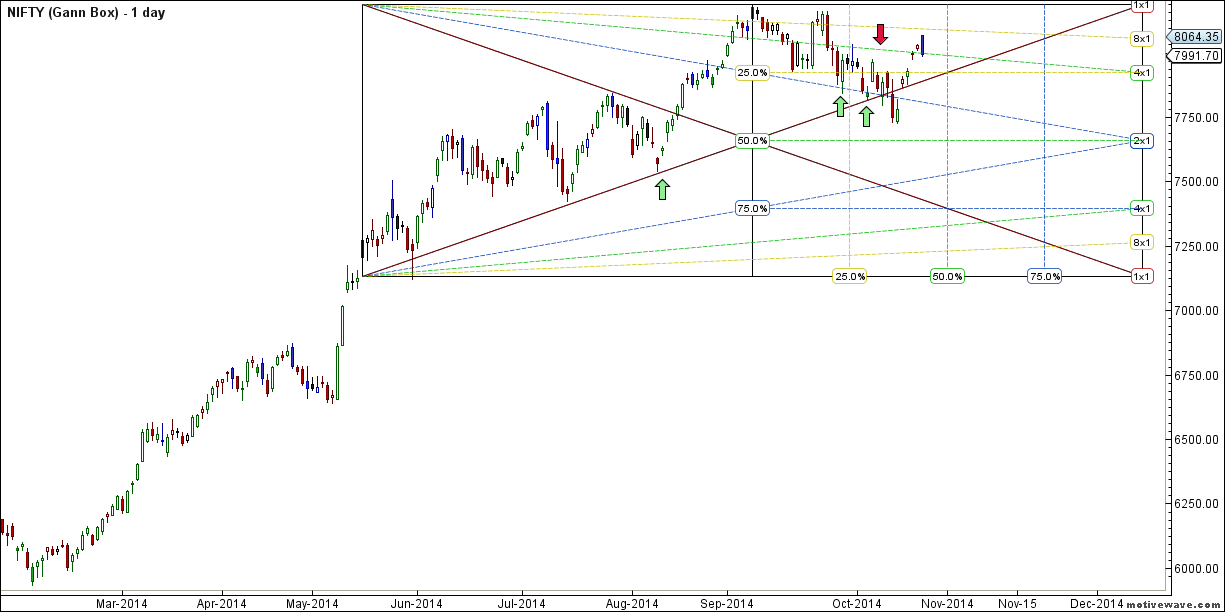This screenshot has height=612, width=1225.
Task: Select the 1x1 label at the bottom right corner
Action: point(1141,276)
